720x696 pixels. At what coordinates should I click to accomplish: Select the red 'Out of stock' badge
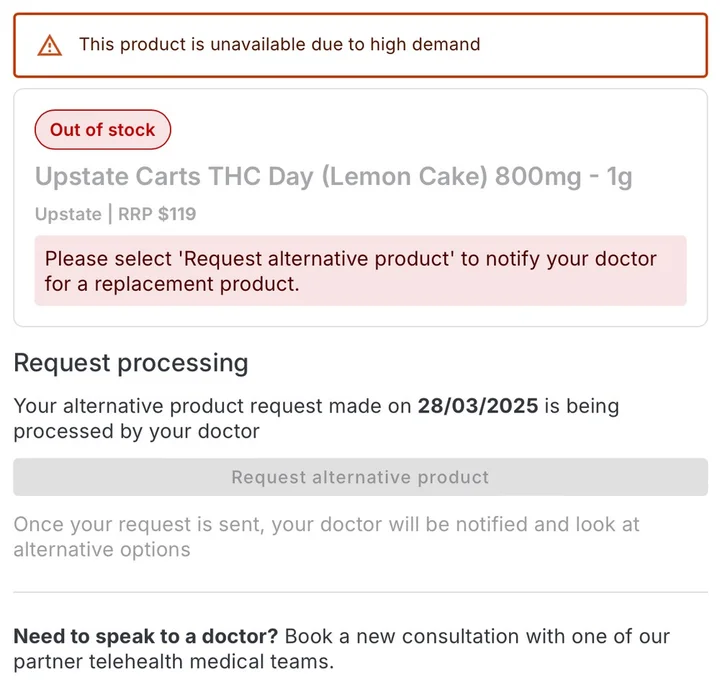(x=103, y=130)
